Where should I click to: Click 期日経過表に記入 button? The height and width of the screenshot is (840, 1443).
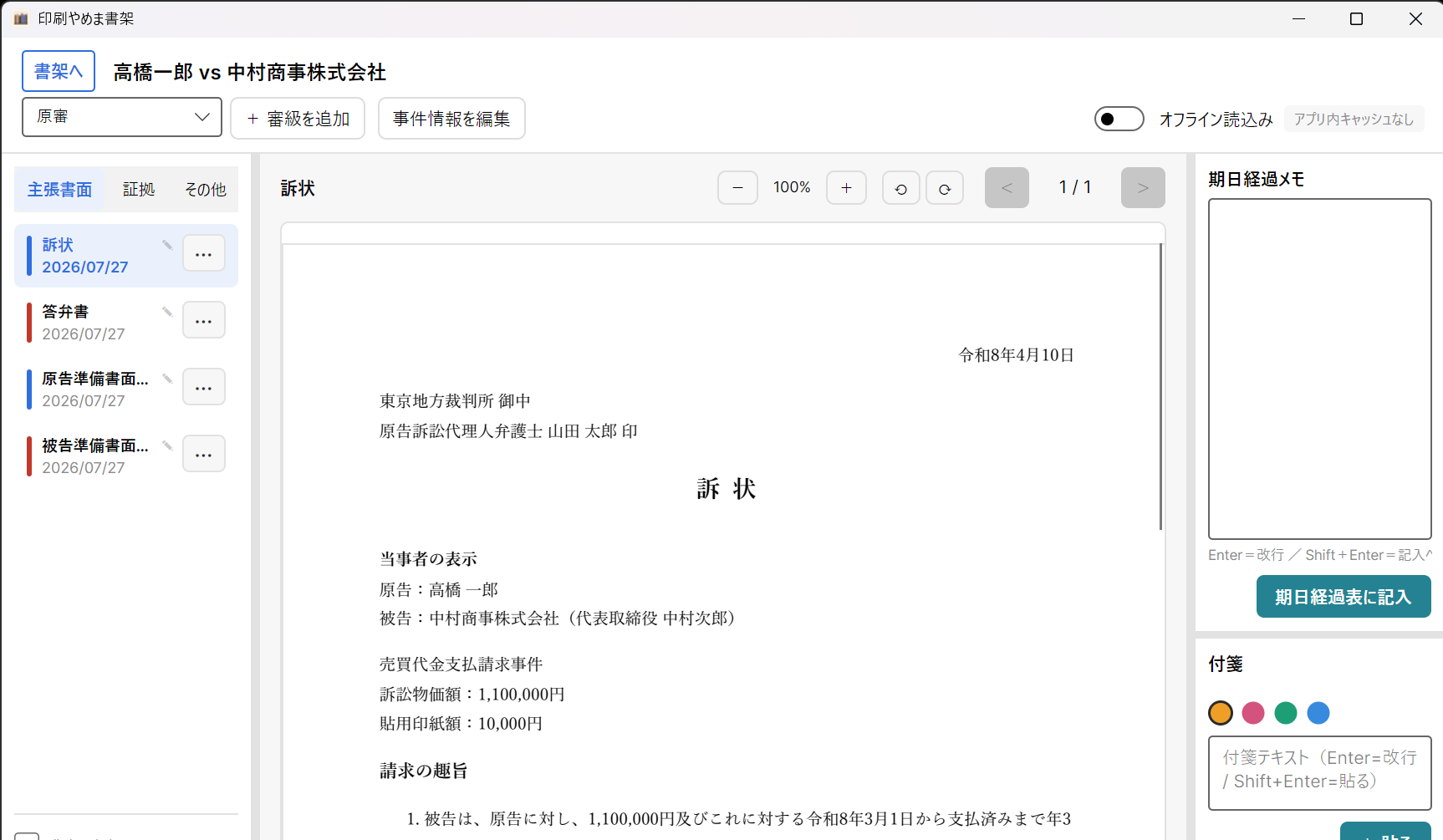coord(1344,597)
